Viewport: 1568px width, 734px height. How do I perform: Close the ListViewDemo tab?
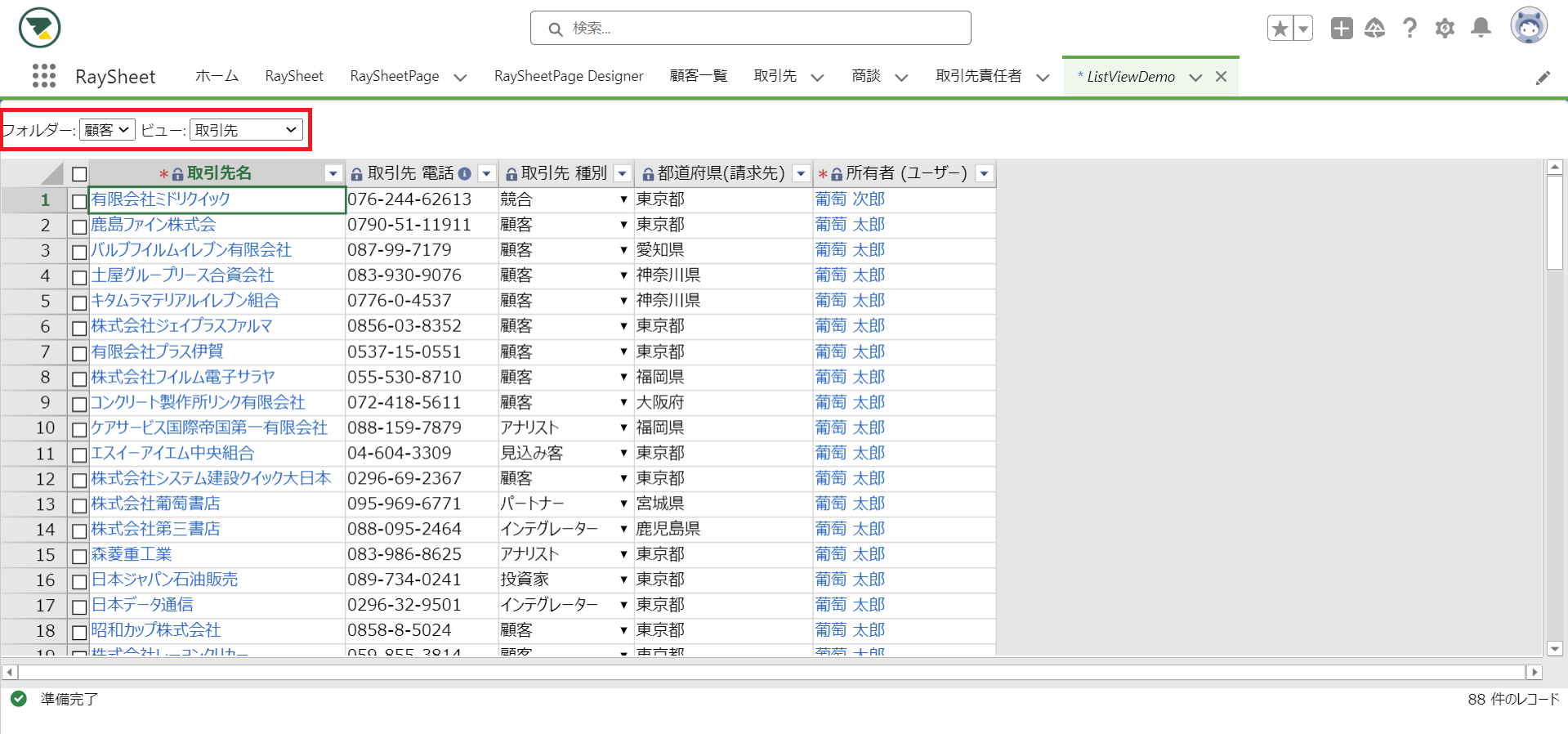1221,77
